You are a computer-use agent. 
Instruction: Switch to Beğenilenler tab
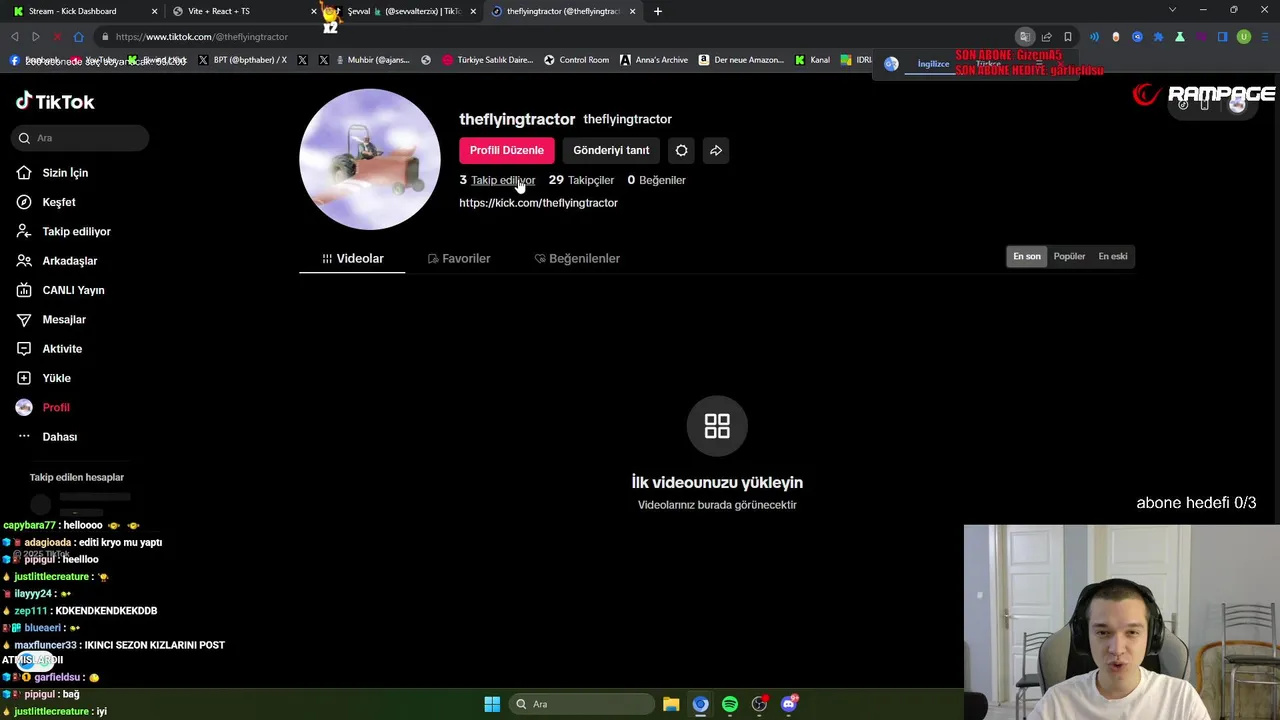click(577, 258)
